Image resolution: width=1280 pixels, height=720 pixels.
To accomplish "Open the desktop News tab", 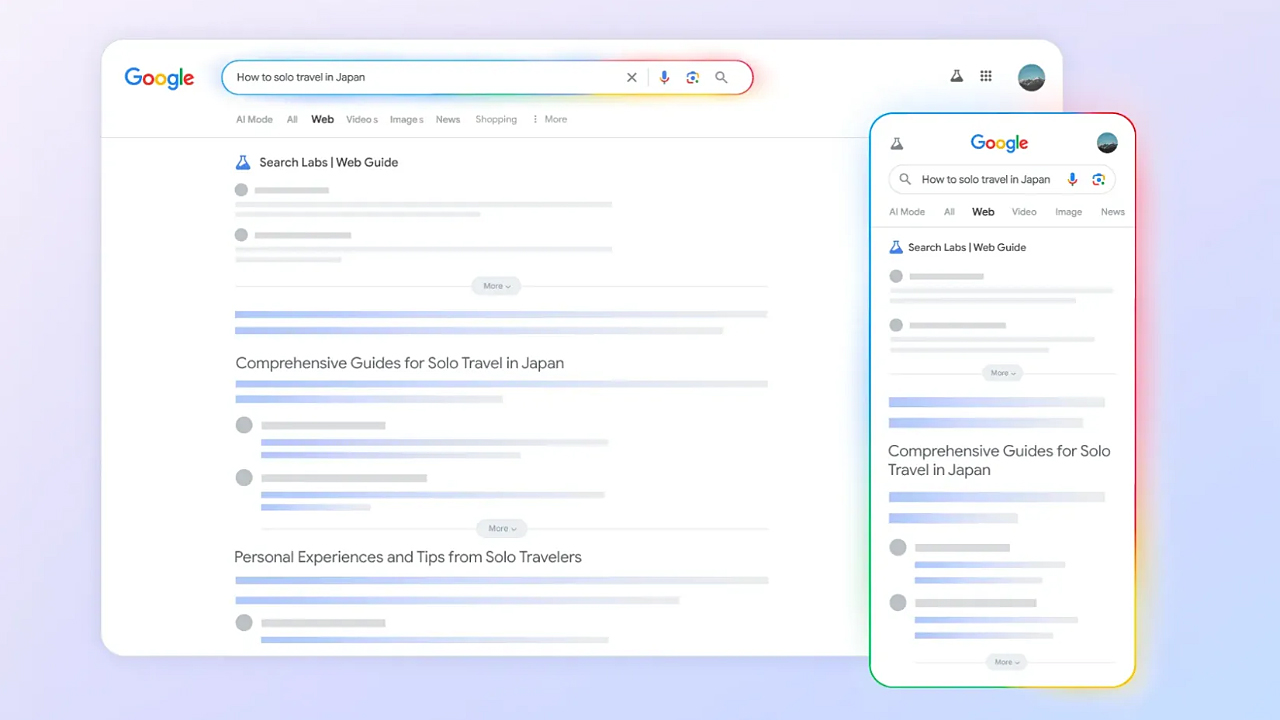I will (x=448, y=119).
